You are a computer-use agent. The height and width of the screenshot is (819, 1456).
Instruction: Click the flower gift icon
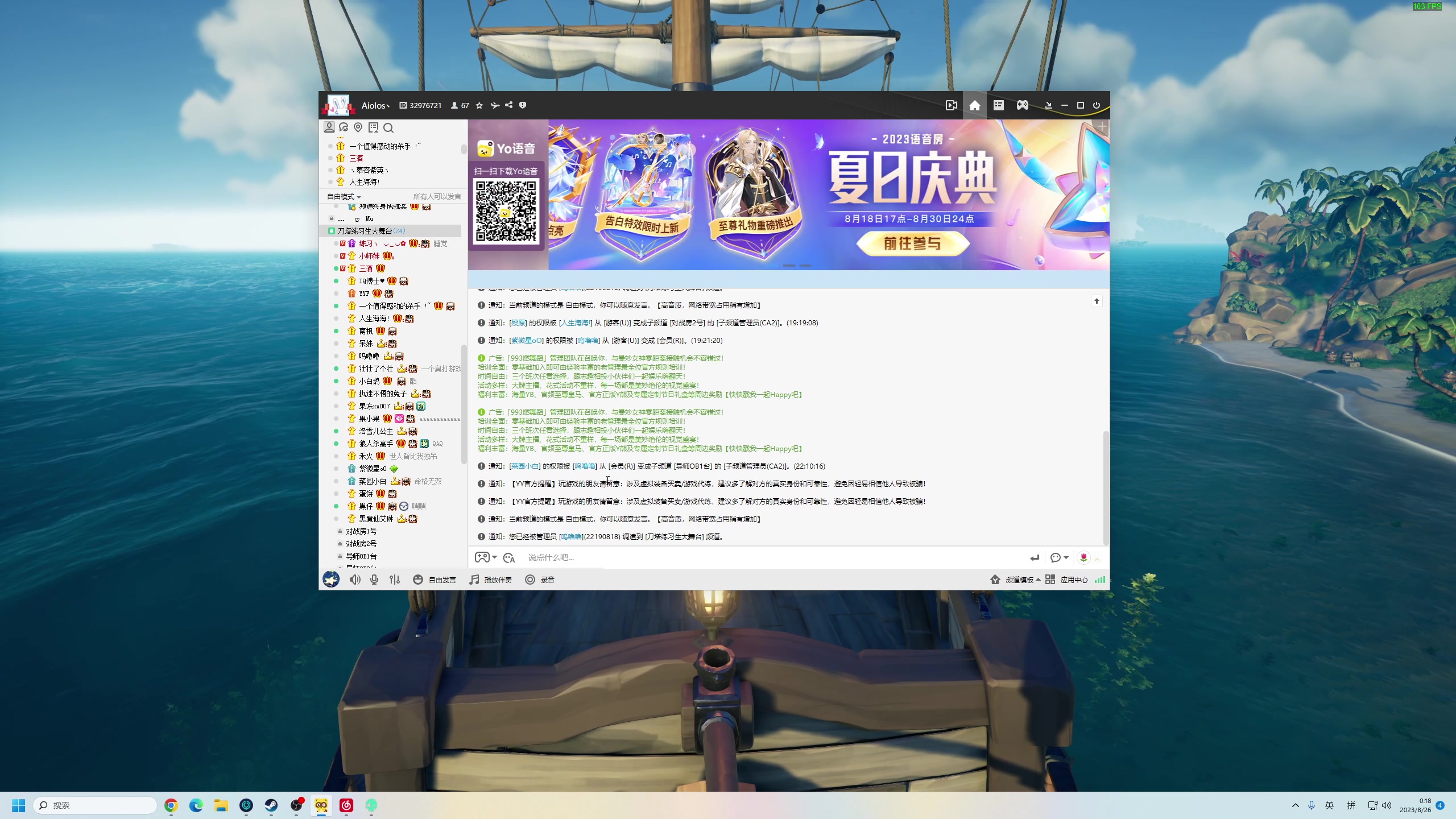1083,558
